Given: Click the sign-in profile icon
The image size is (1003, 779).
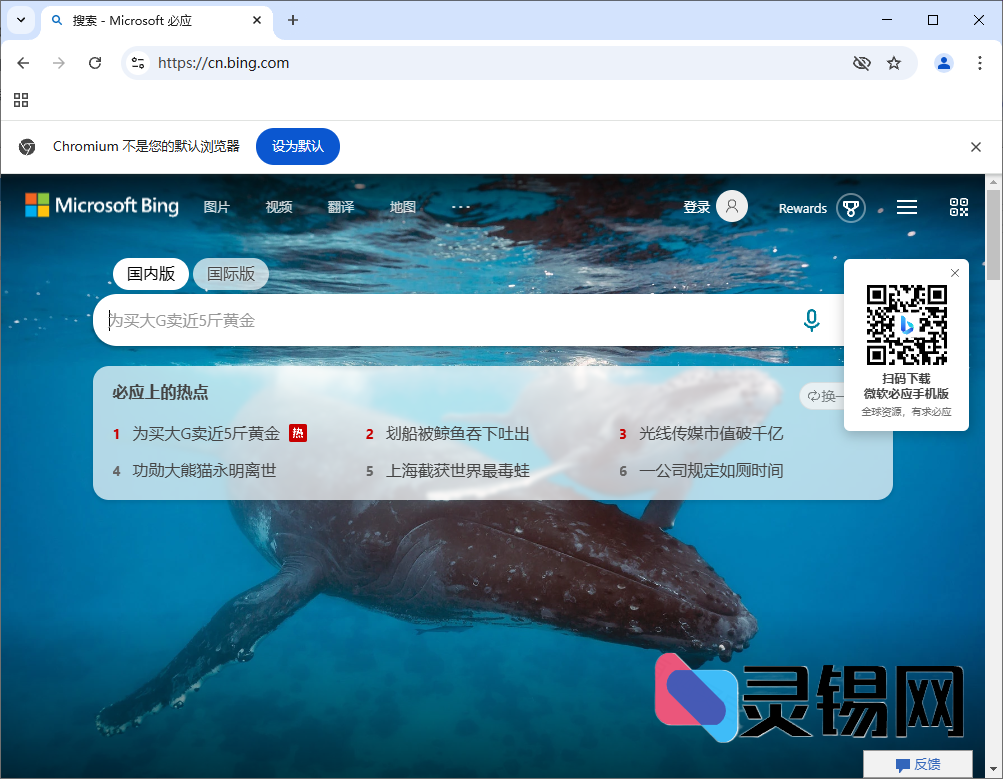Looking at the screenshot, I should [730, 206].
